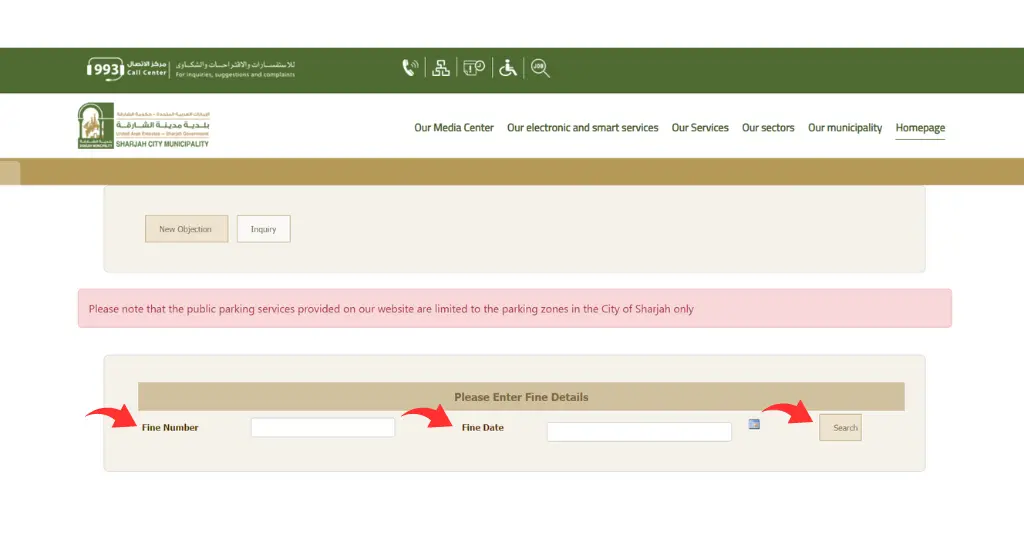Open the sitemap icon in green bar

pyautogui.click(x=441, y=68)
